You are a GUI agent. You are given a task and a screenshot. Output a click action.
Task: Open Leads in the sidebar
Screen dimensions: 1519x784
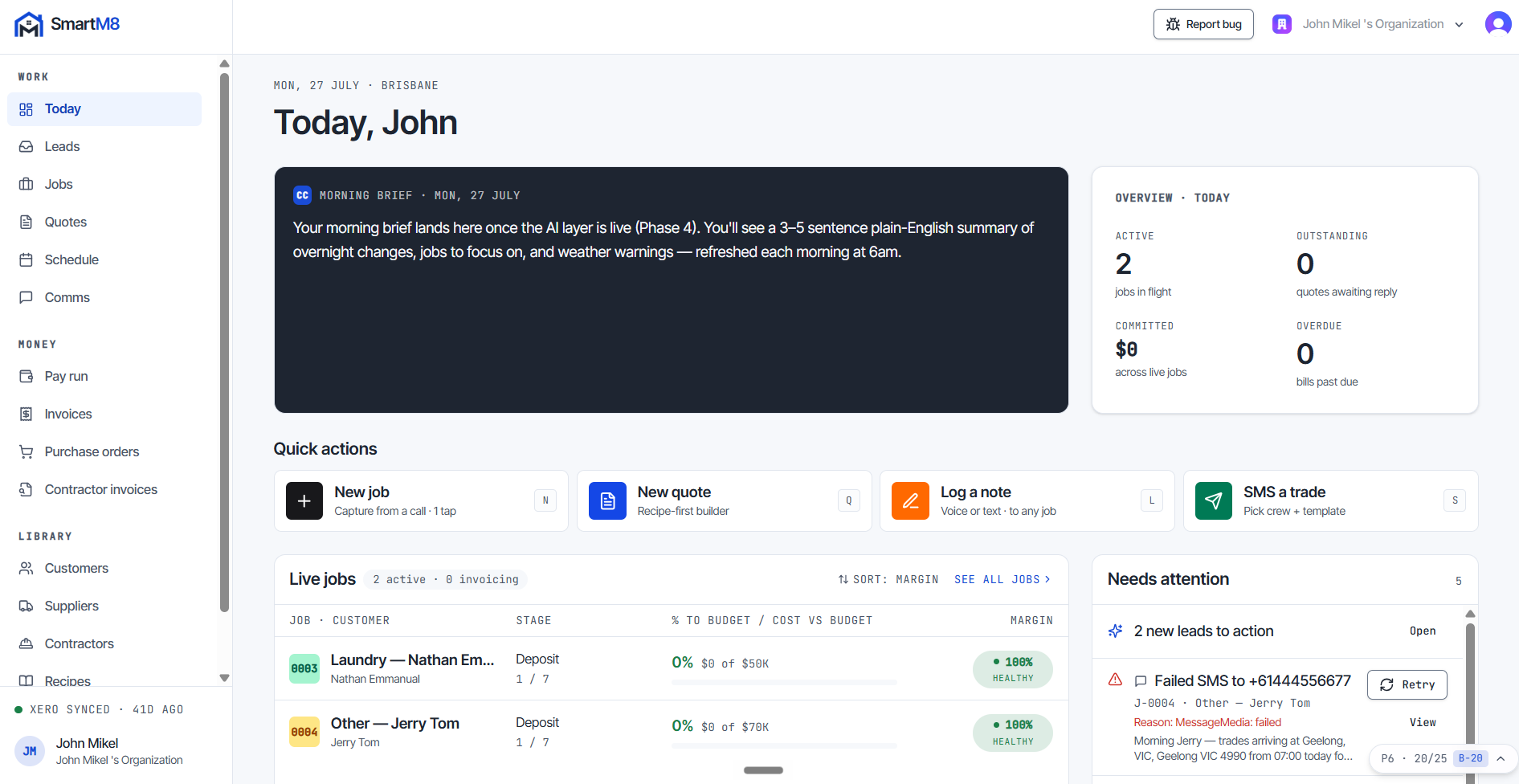[x=104, y=147]
